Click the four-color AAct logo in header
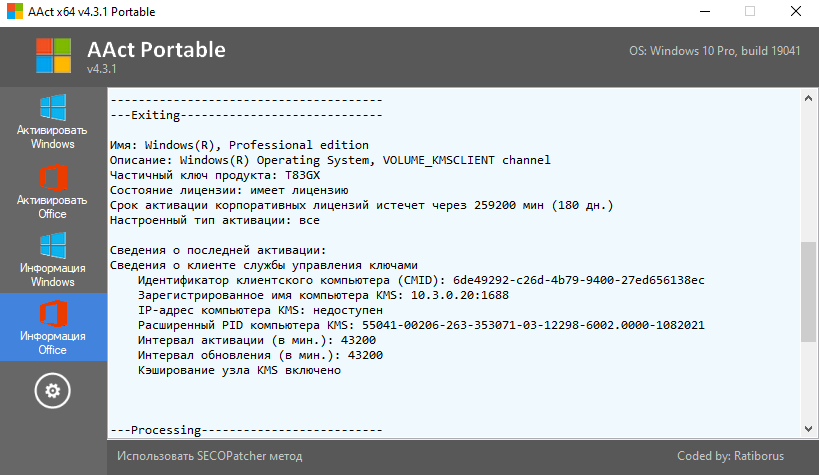The image size is (819, 475). (55, 58)
